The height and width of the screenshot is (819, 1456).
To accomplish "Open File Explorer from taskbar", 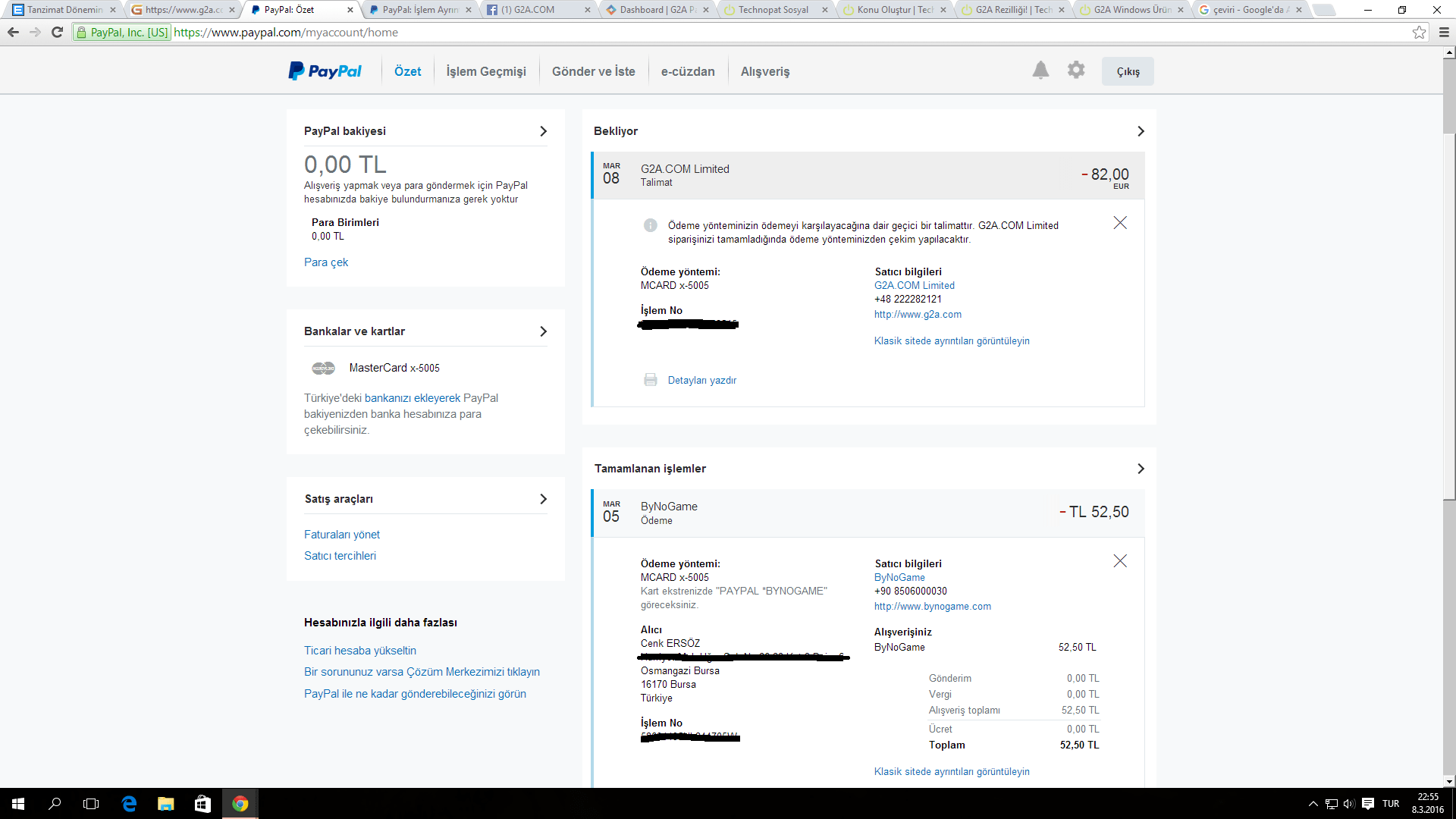I will (x=165, y=804).
